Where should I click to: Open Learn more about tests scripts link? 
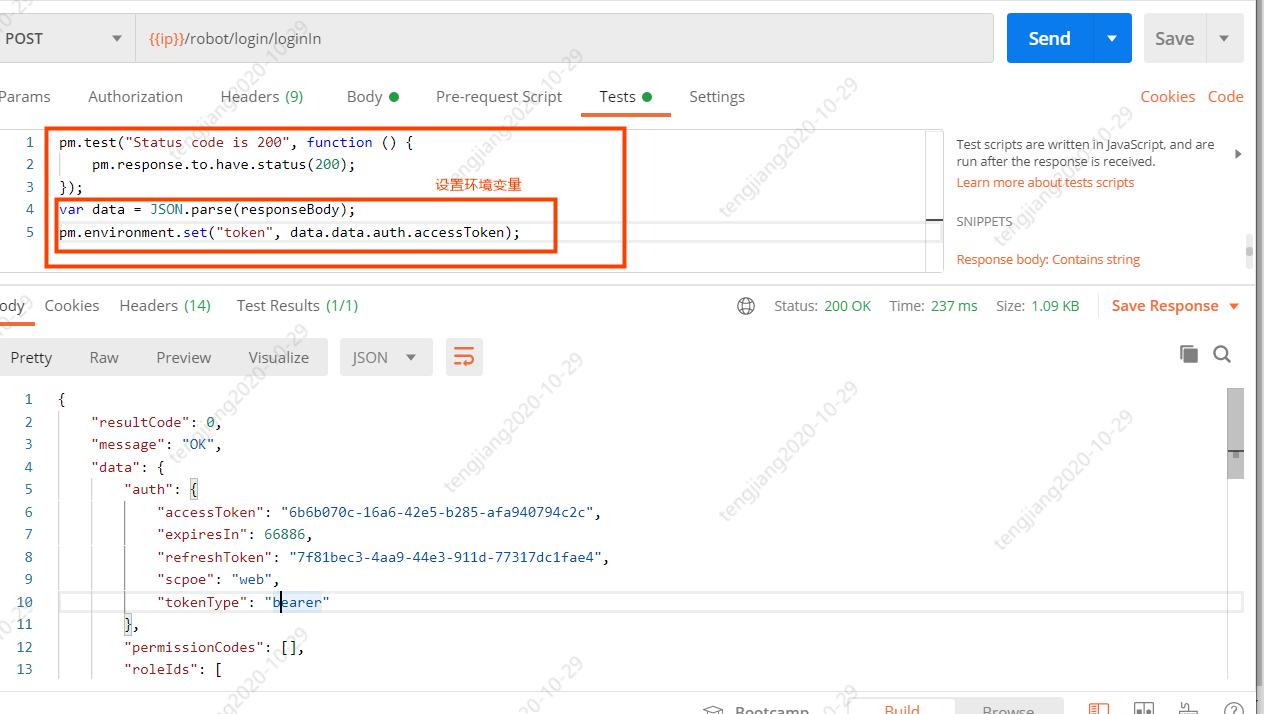pos(1045,182)
